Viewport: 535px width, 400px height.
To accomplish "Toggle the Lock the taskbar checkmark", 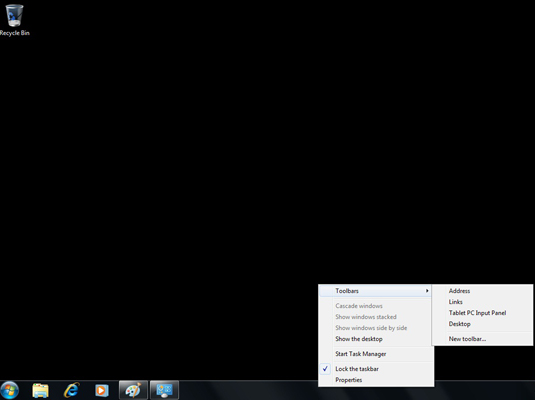I will (325, 369).
